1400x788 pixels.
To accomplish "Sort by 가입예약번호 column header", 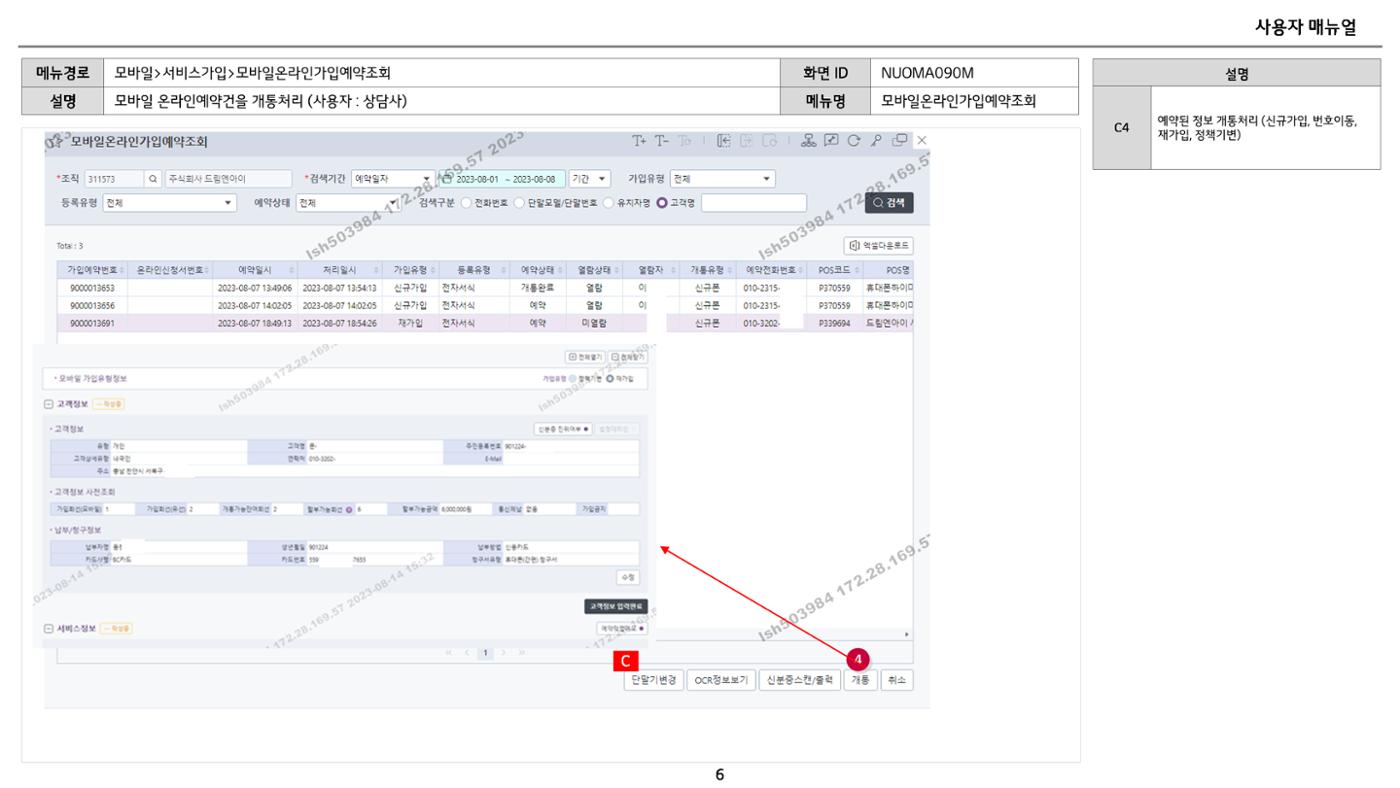I will (90, 270).
